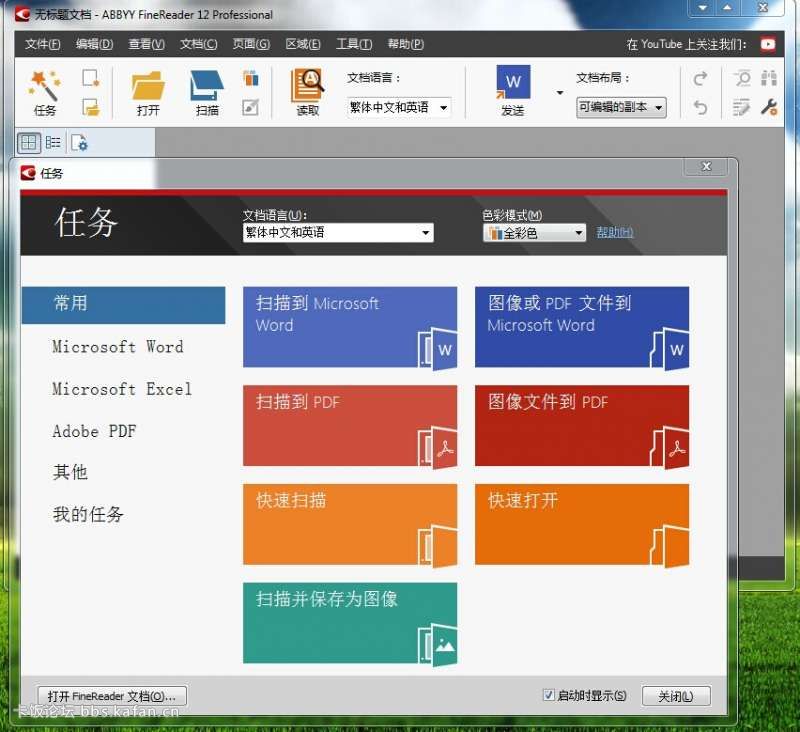Image resolution: width=800 pixels, height=732 pixels.
Task: Click the wrench options icon
Action: pos(769,107)
